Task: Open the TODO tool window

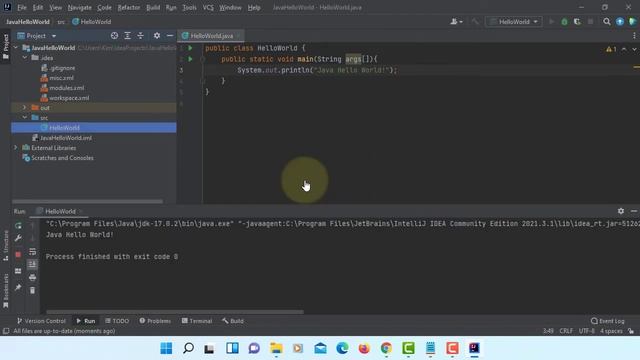Action: click(x=117, y=321)
